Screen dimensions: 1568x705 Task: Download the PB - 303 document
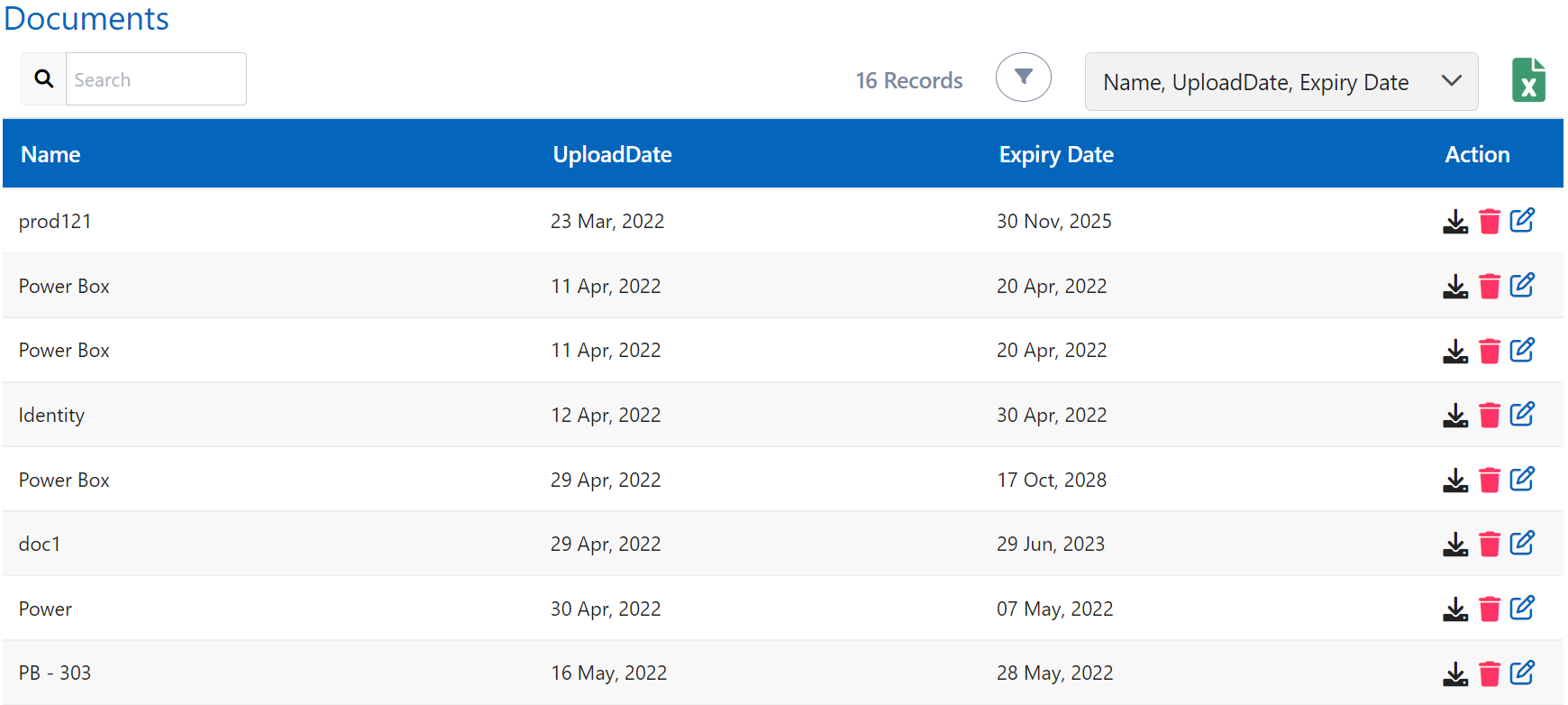(1454, 673)
